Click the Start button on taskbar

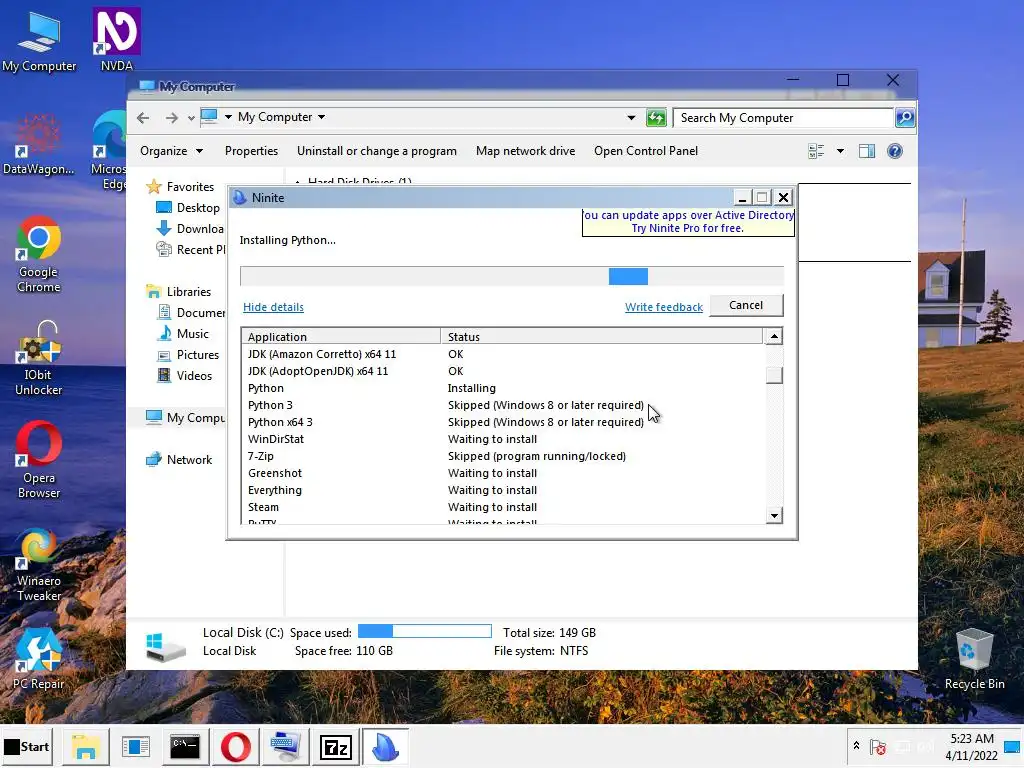27,746
